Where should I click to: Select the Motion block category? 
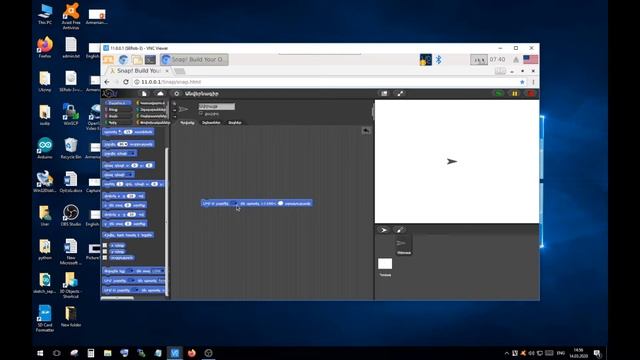[119, 103]
